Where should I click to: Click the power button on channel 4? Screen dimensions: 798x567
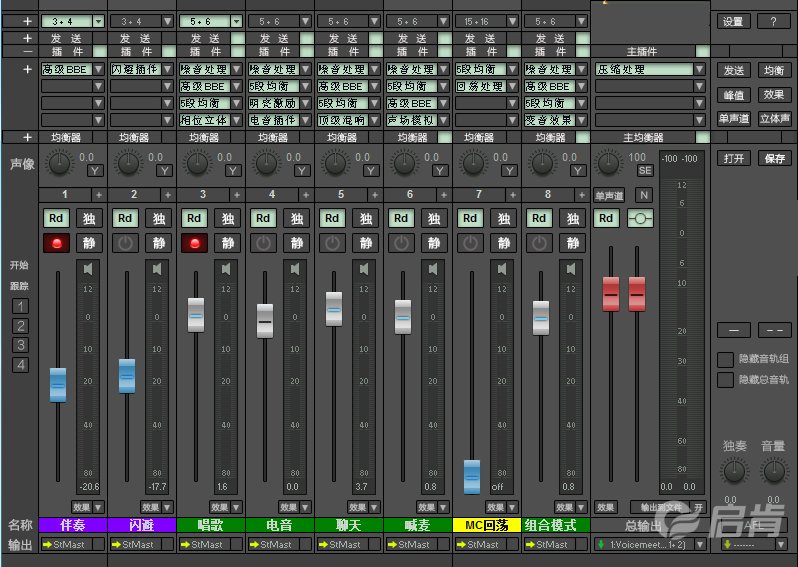tap(263, 243)
